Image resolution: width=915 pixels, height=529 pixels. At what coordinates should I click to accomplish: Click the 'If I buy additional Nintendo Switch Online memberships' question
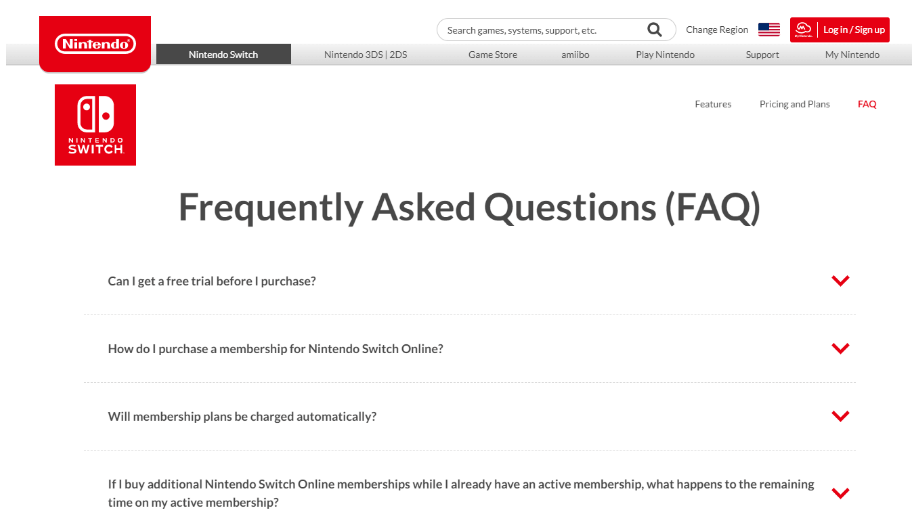point(461,493)
